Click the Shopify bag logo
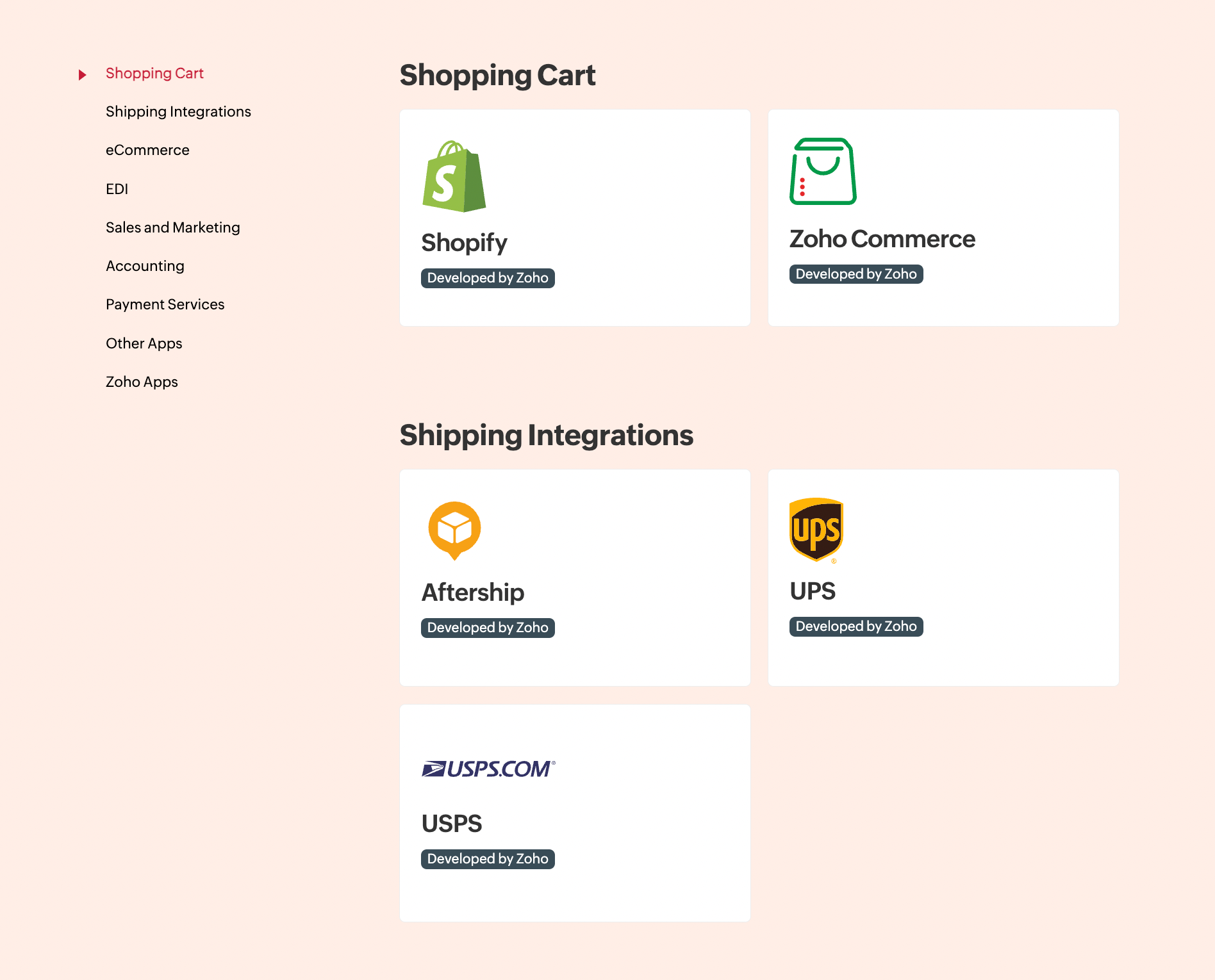This screenshot has width=1215, height=980. tap(454, 176)
